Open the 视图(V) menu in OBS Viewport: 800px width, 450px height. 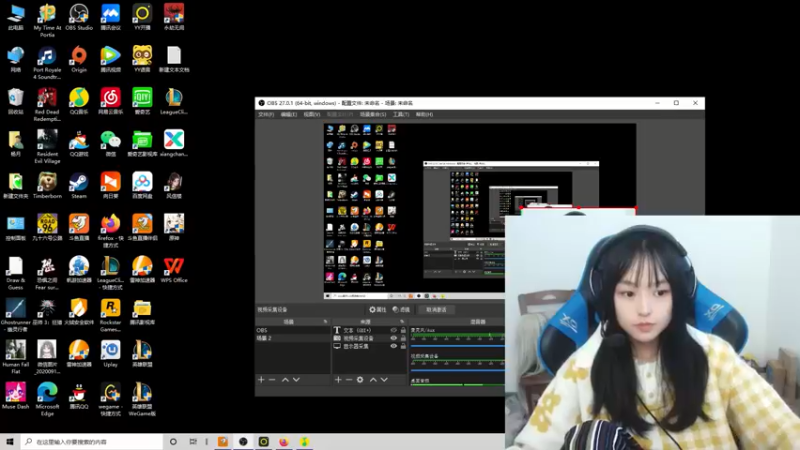click(312, 114)
